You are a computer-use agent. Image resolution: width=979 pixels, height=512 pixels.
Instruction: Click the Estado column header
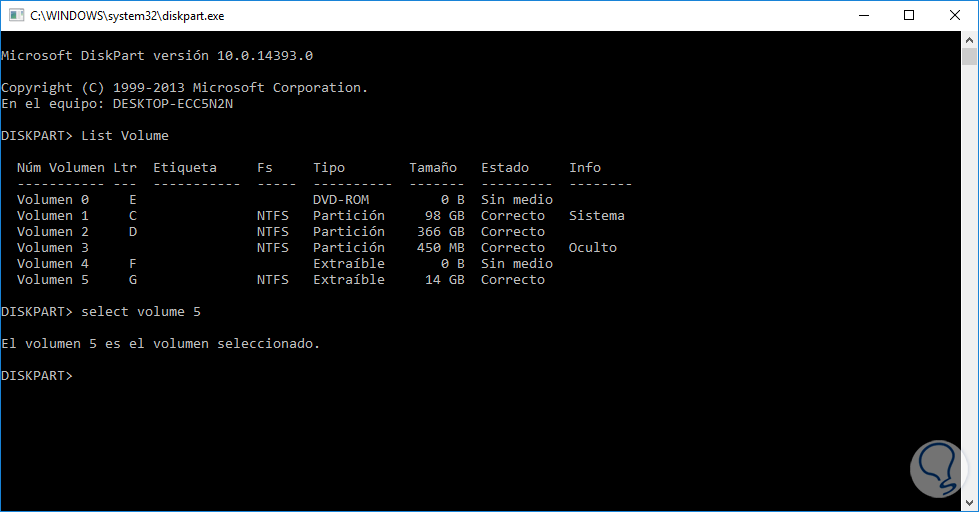pos(505,168)
